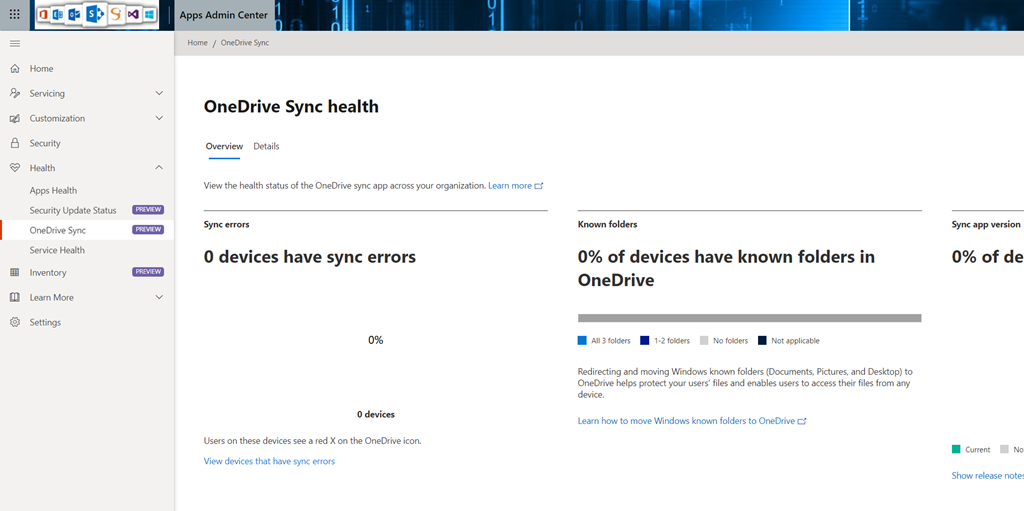Open the app launcher waffle icon

[x=14, y=15]
